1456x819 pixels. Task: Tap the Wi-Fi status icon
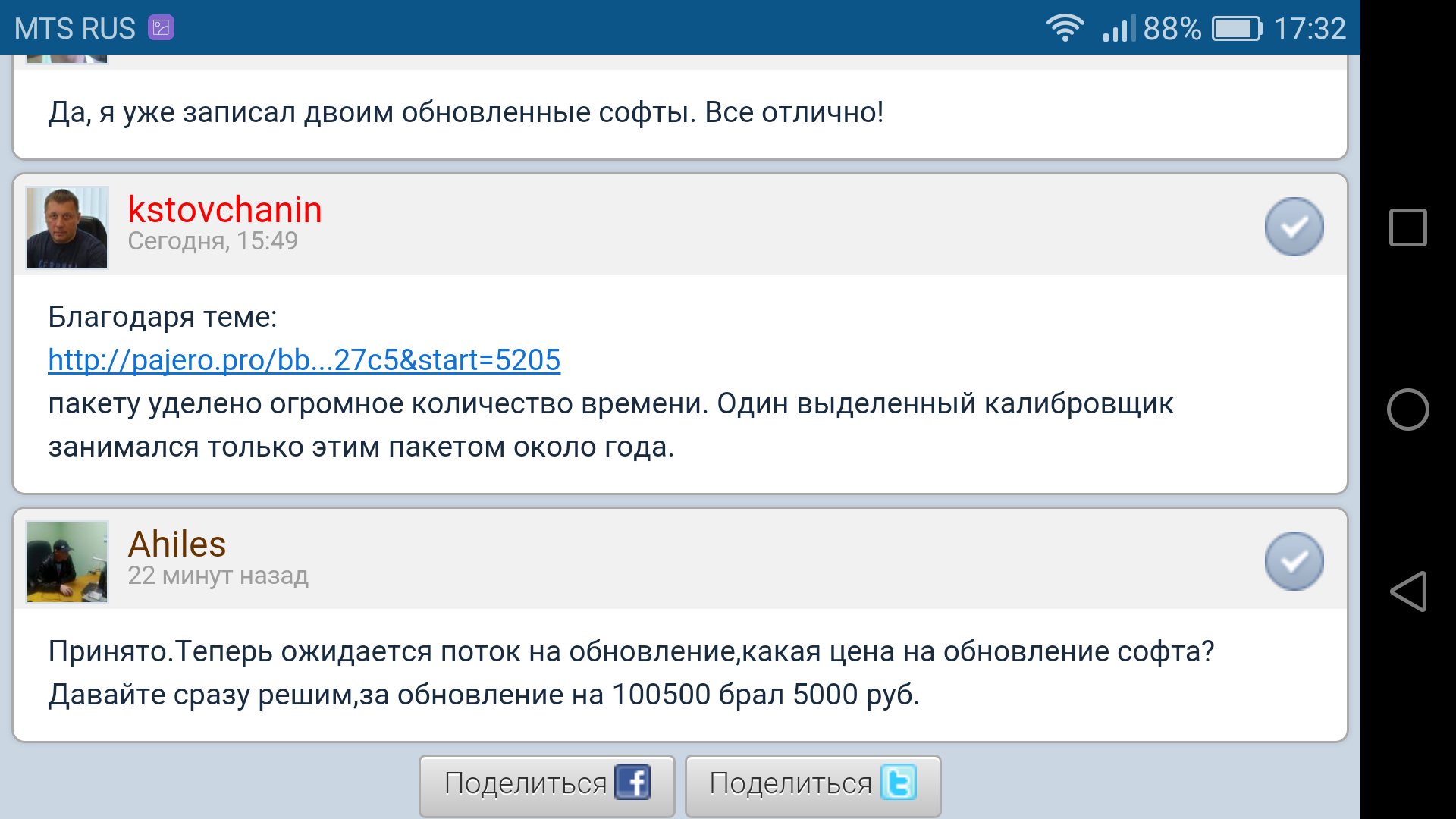click(1065, 28)
